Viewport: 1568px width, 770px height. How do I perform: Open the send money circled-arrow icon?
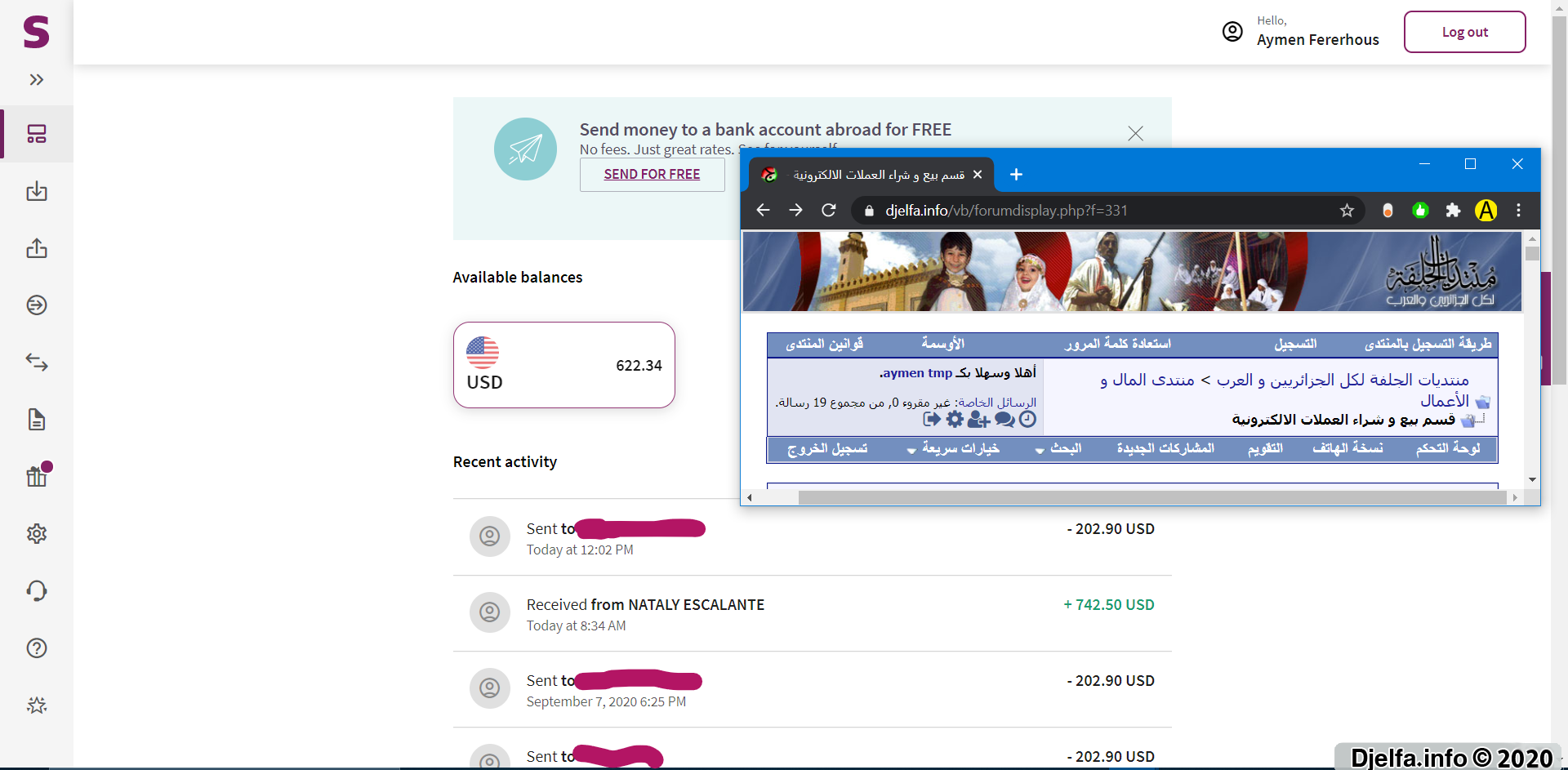point(37,305)
